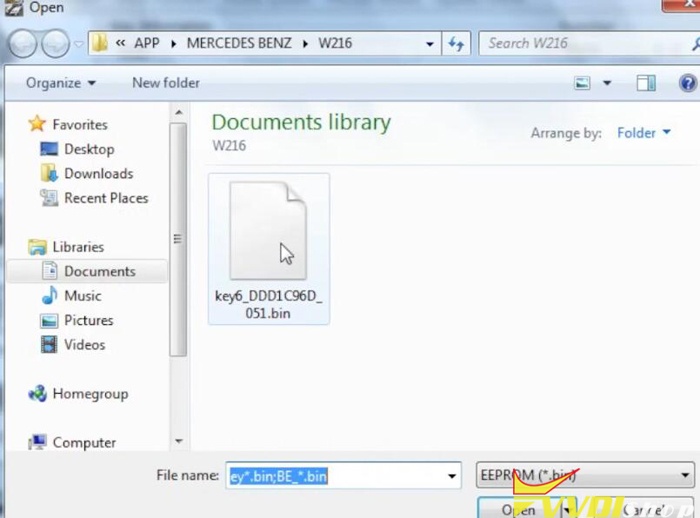700x518 pixels.
Task: Open Computer in navigation pane
Action: click(x=84, y=443)
